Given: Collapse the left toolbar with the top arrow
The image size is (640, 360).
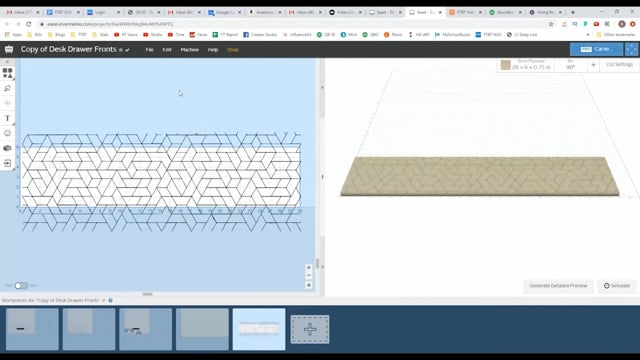Looking at the screenshot, I should (x=7, y=62).
